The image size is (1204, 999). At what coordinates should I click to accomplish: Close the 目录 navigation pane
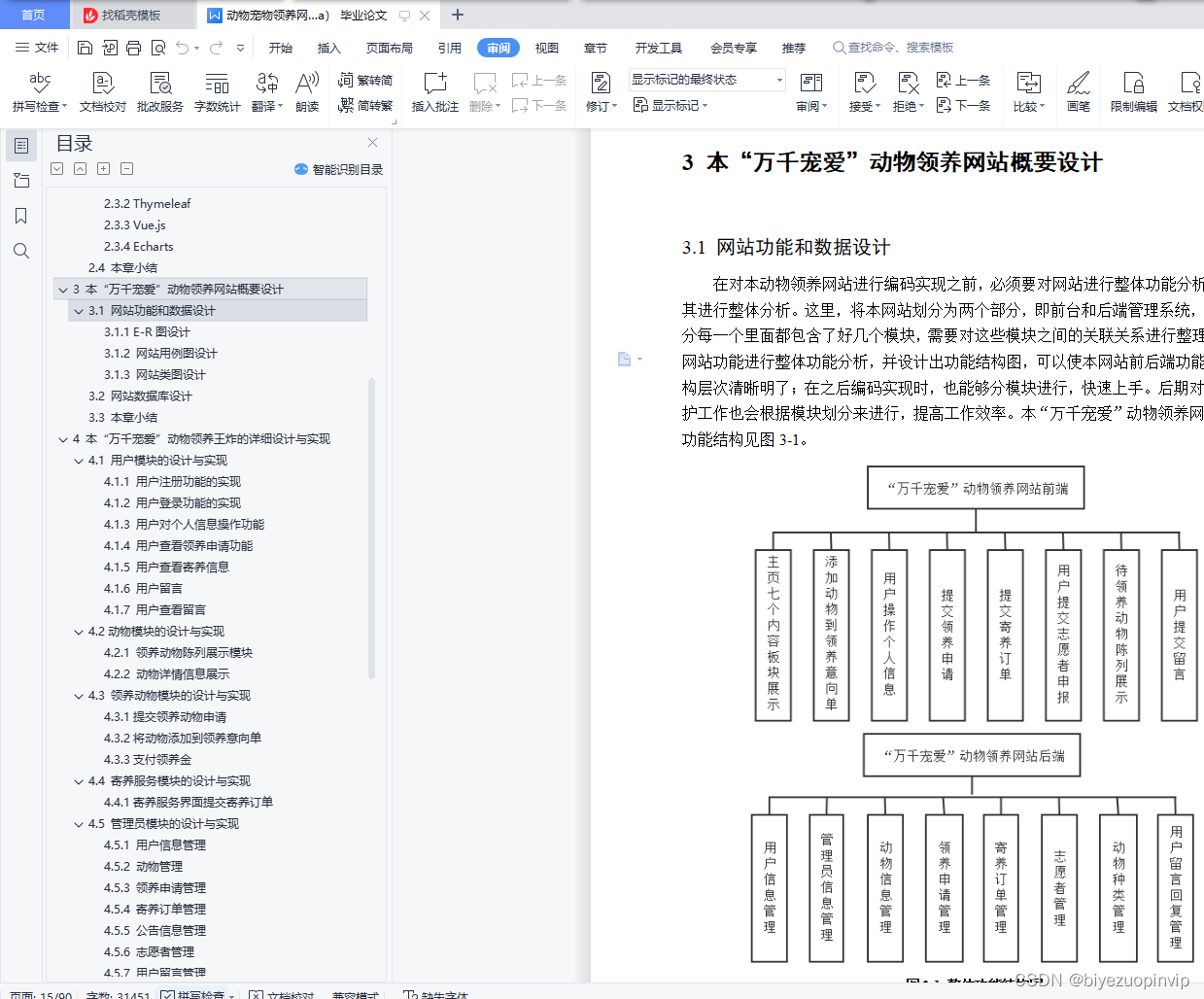(372, 142)
